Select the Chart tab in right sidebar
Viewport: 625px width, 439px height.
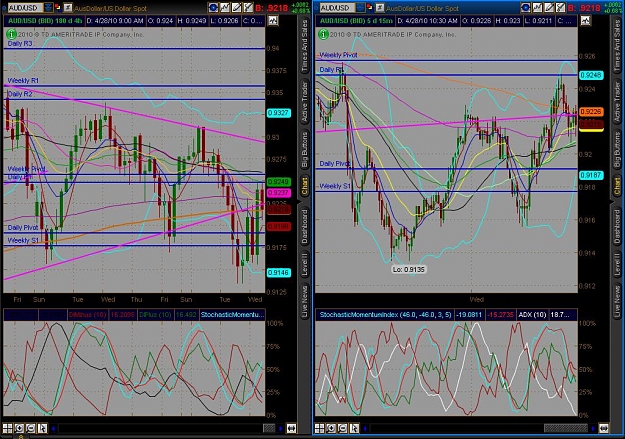click(x=617, y=187)
